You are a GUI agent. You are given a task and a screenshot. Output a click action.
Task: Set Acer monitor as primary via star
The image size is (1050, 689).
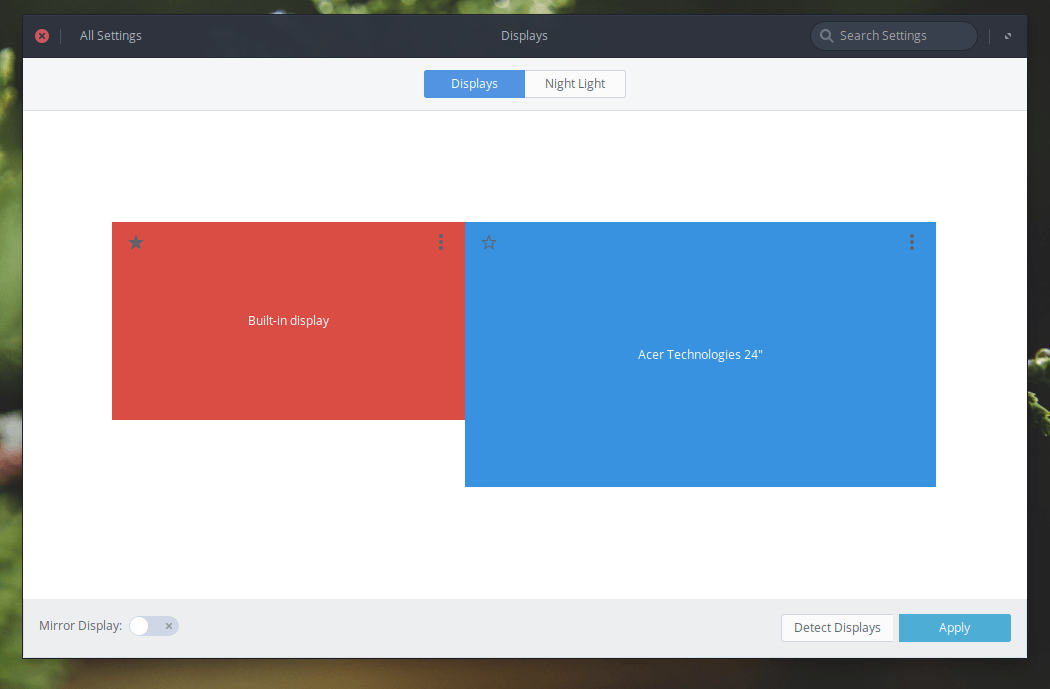pos(489,242)
